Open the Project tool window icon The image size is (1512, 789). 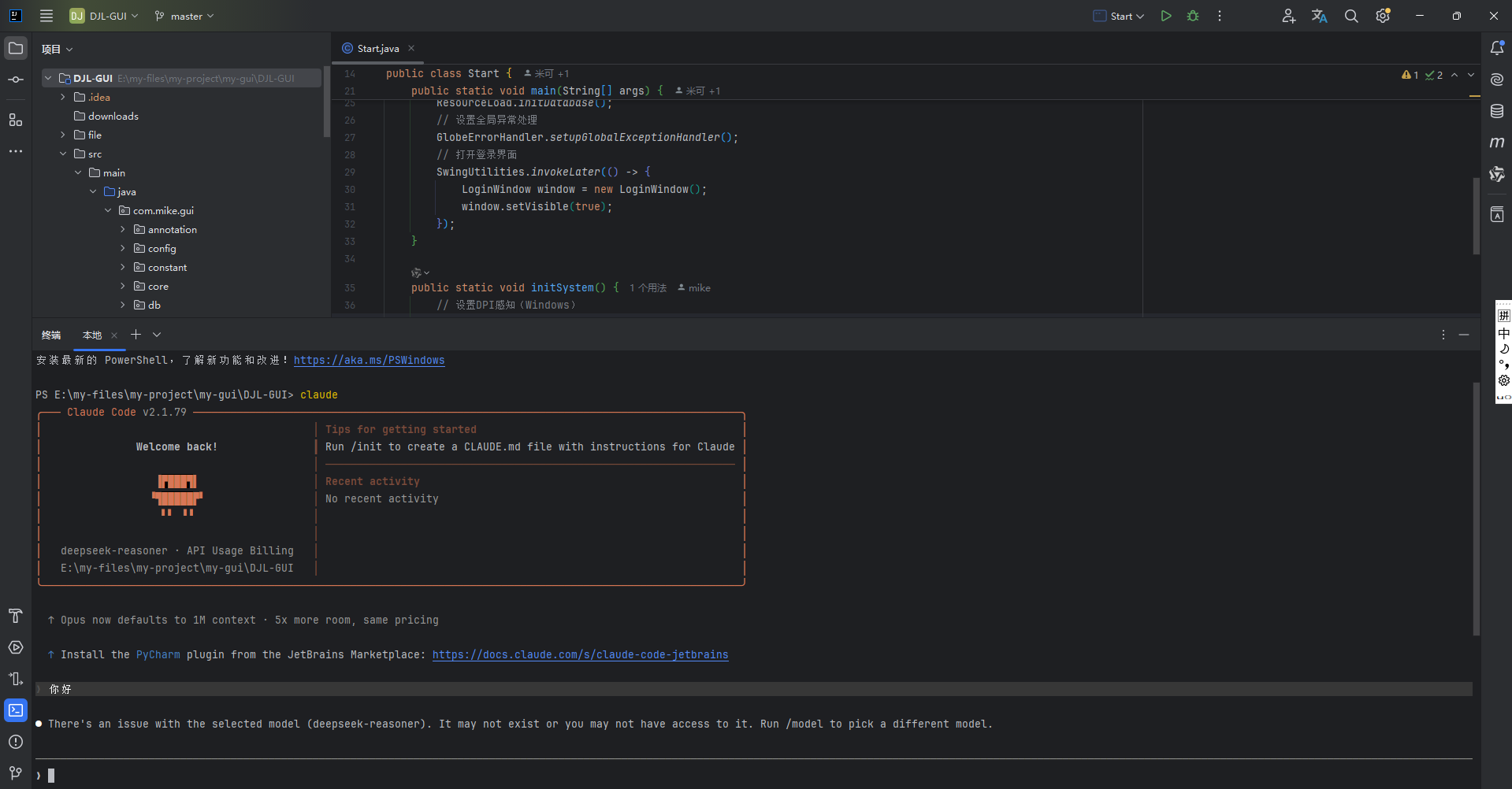16,48
